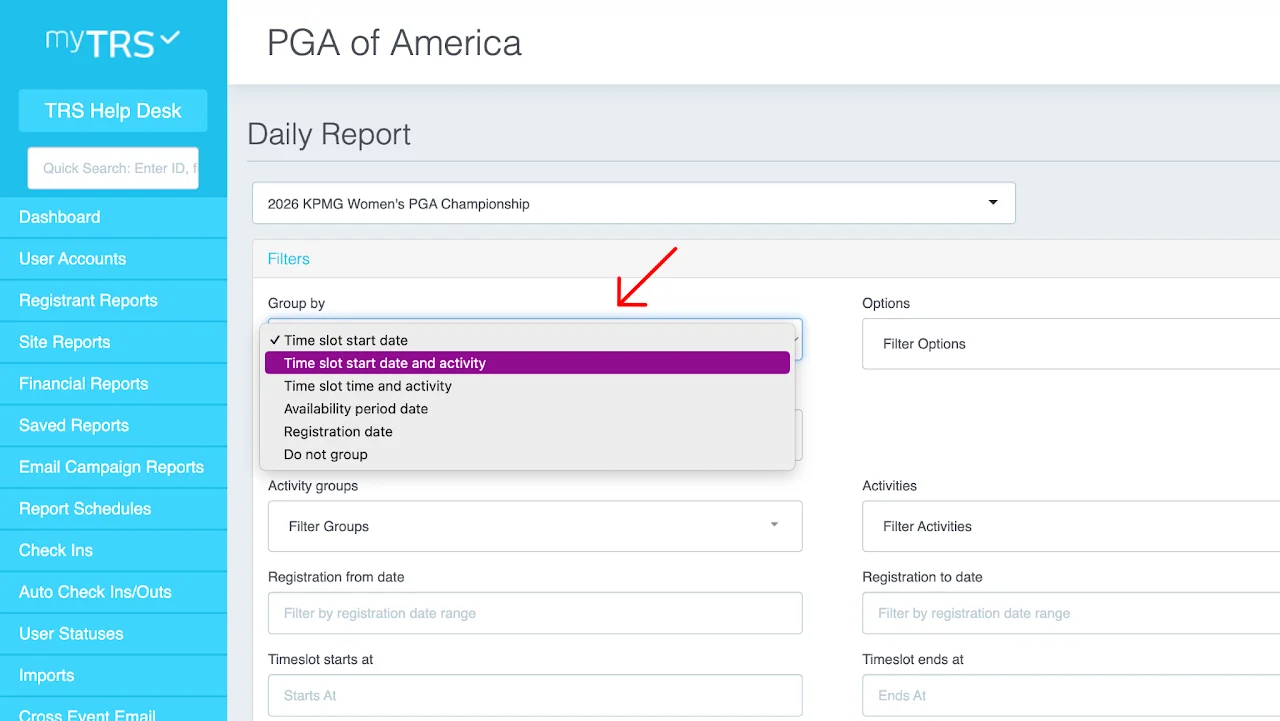
Task: Navigate to User Statuses
Action: click(x=113, y=634)
